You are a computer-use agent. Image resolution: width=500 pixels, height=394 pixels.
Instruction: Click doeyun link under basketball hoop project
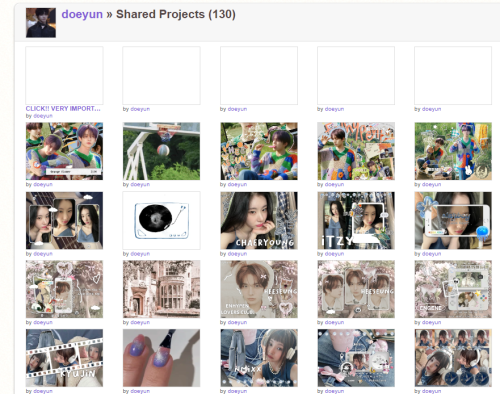tap(140, 184)
